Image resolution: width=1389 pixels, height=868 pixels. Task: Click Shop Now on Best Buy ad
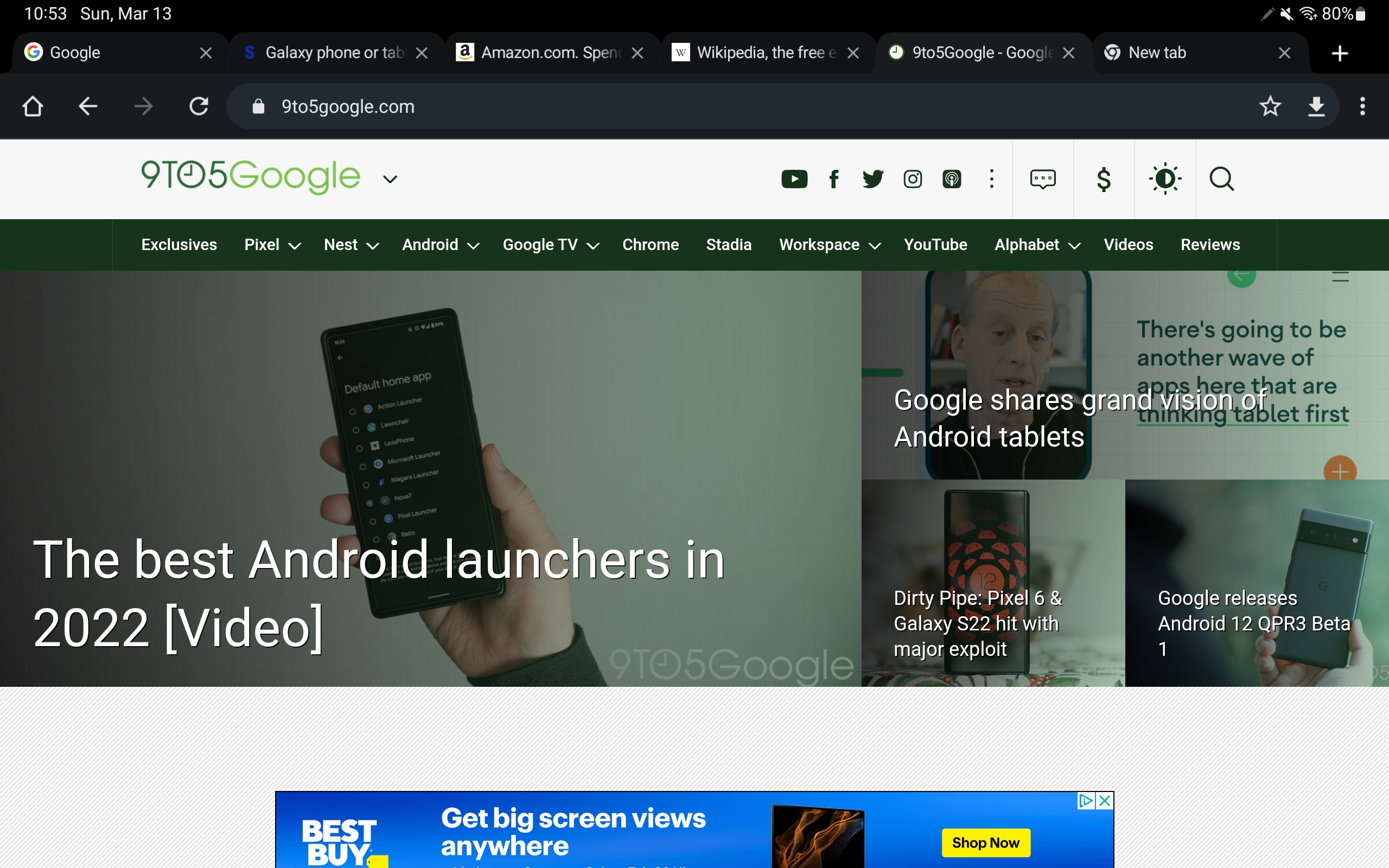point(985,842)
